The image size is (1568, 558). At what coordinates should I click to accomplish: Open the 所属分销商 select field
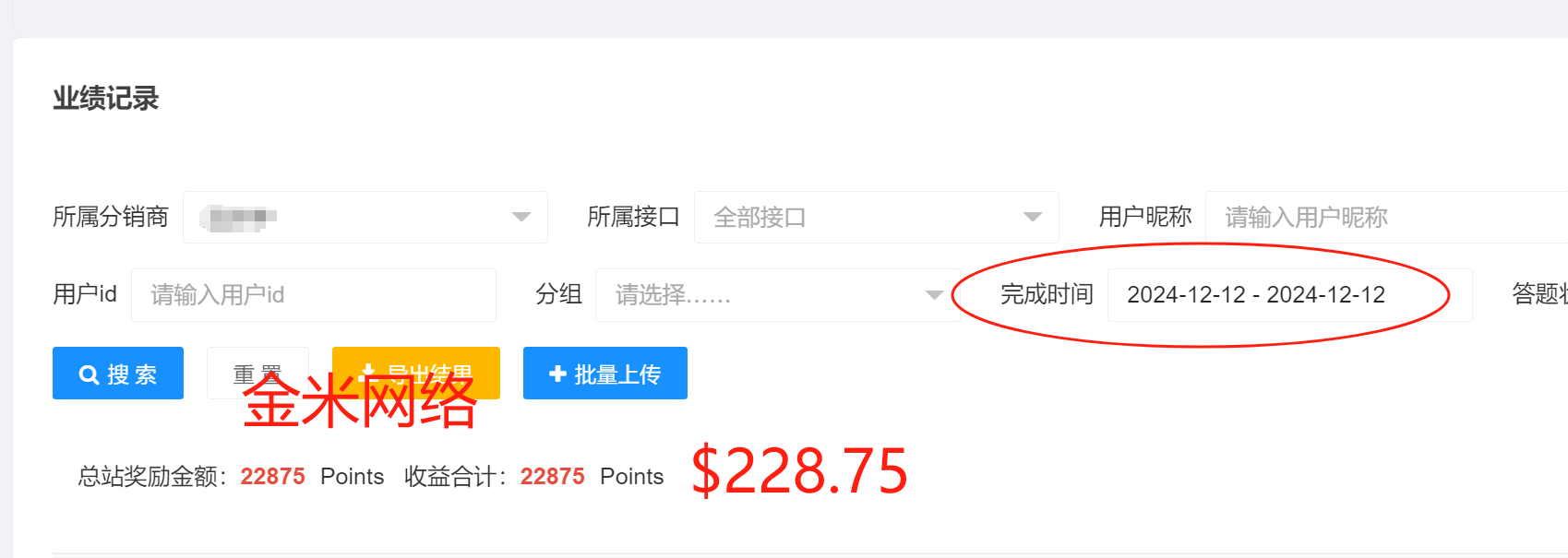[x=365, y=218]
